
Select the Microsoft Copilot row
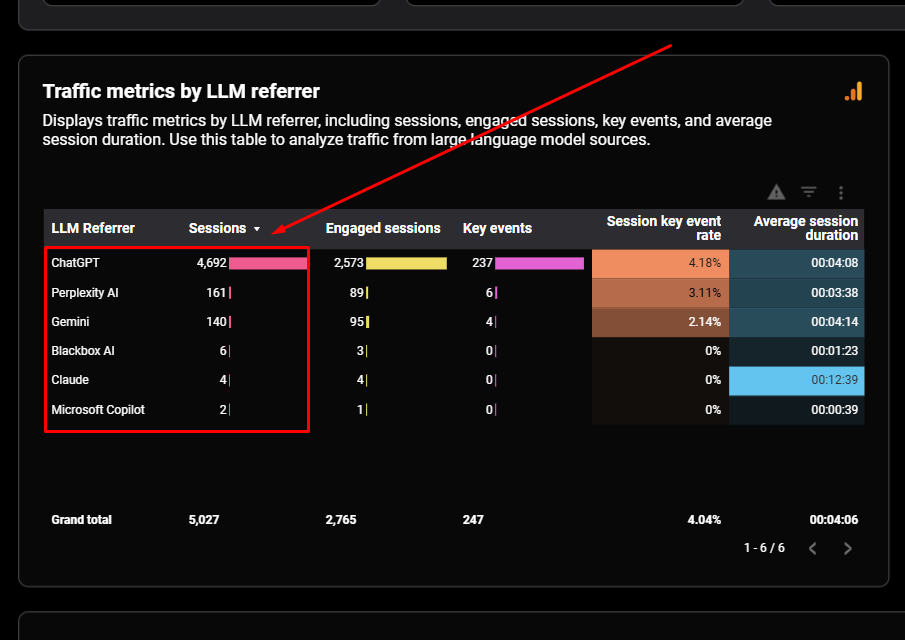coord(98,409)
